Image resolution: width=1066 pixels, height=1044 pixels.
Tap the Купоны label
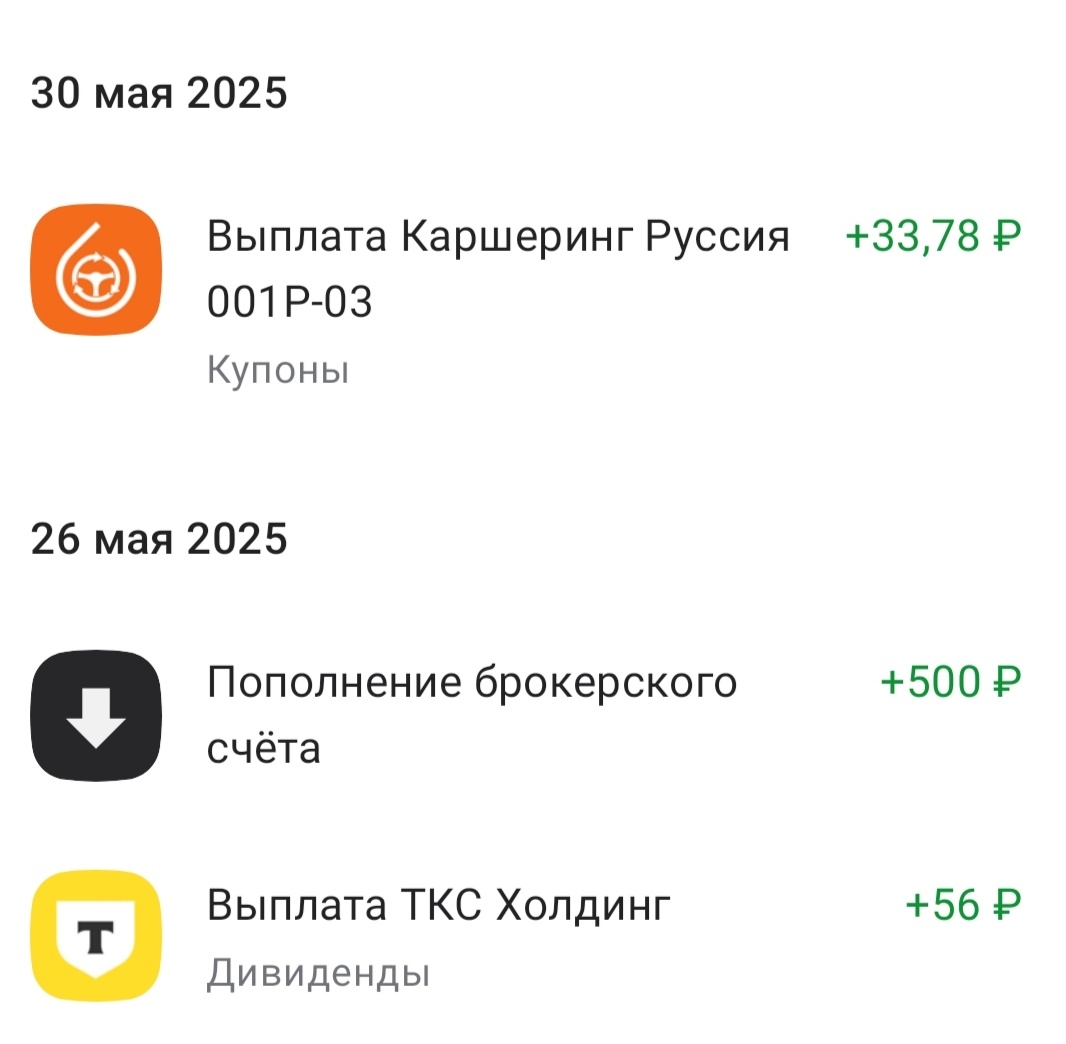(x=278, y=370)
